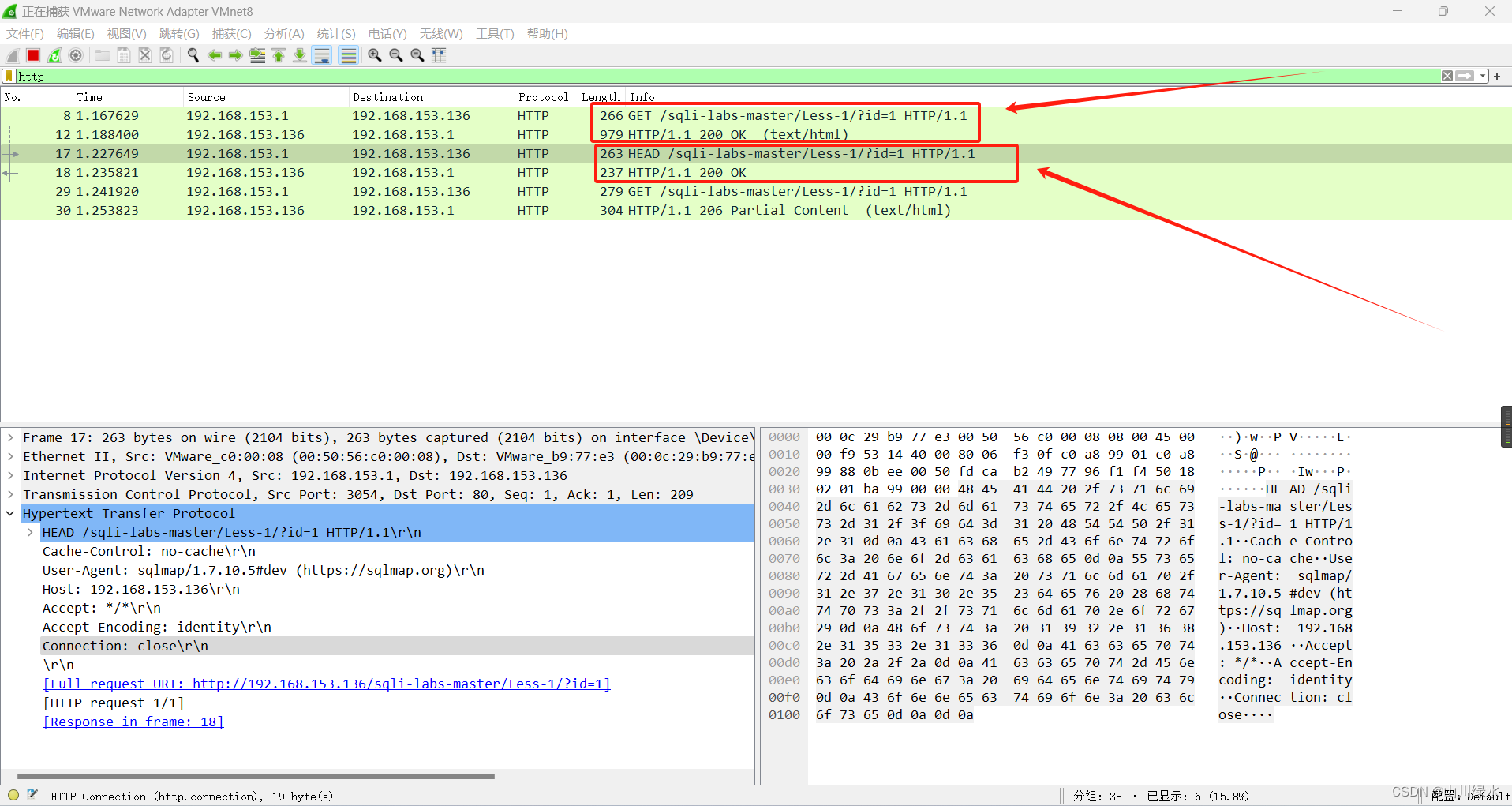Open the 帮助(H) menu
The image size is (1512, 806).
pyautogui.click(x=548, y=34)
